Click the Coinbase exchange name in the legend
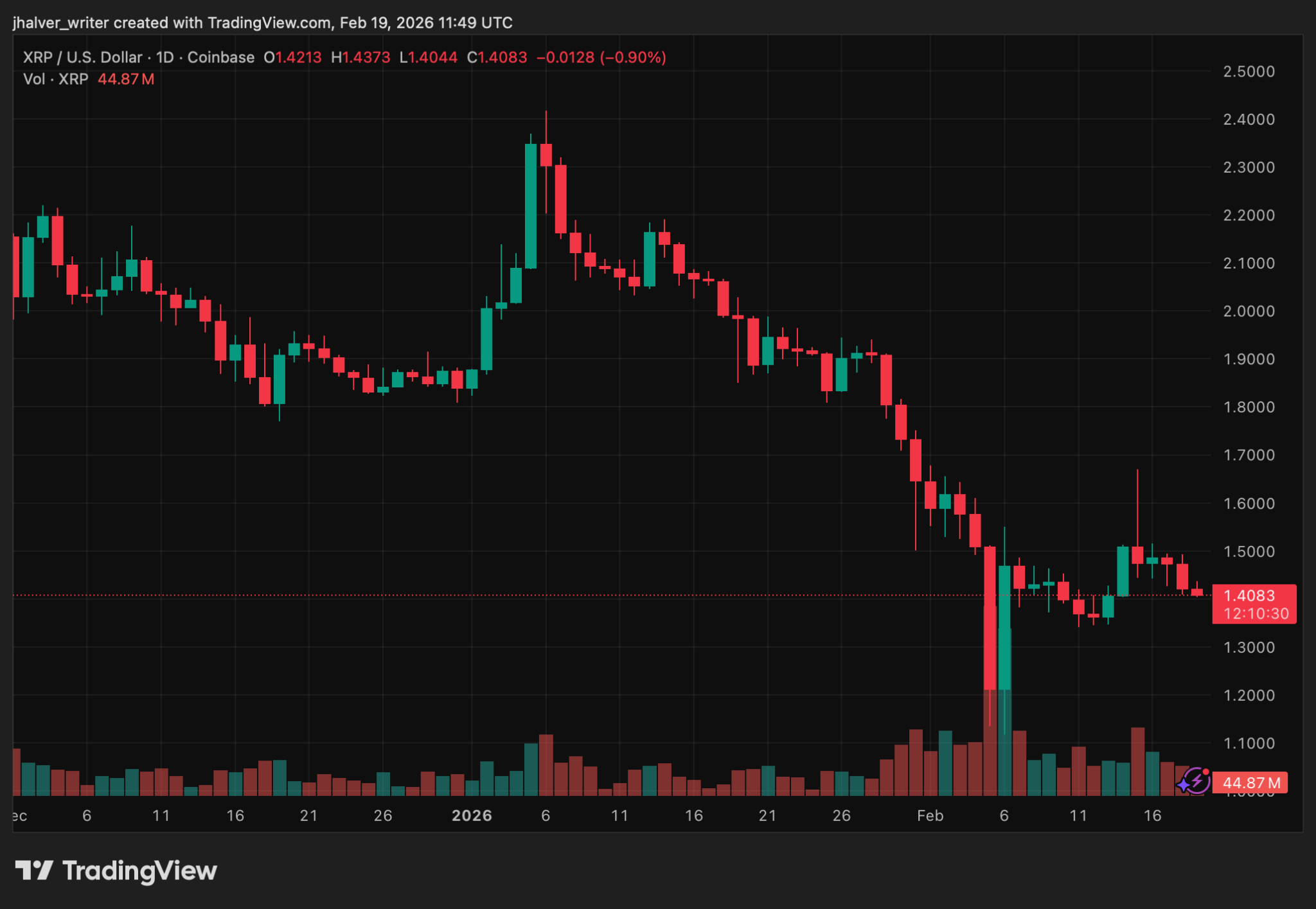Image resolution: width=1316 pixels, height=909 pixels. [x=220, y=57]
